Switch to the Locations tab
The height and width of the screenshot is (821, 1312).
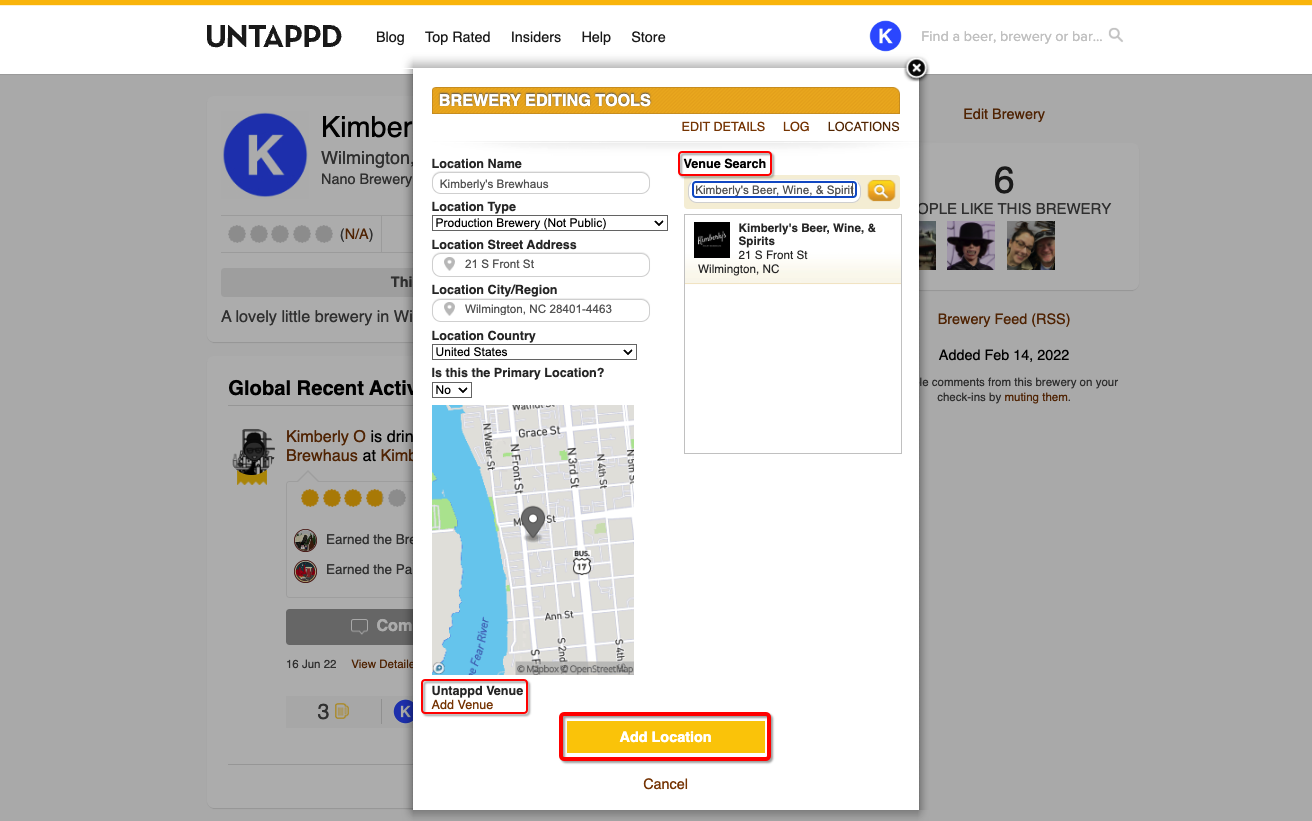[863, 127]
